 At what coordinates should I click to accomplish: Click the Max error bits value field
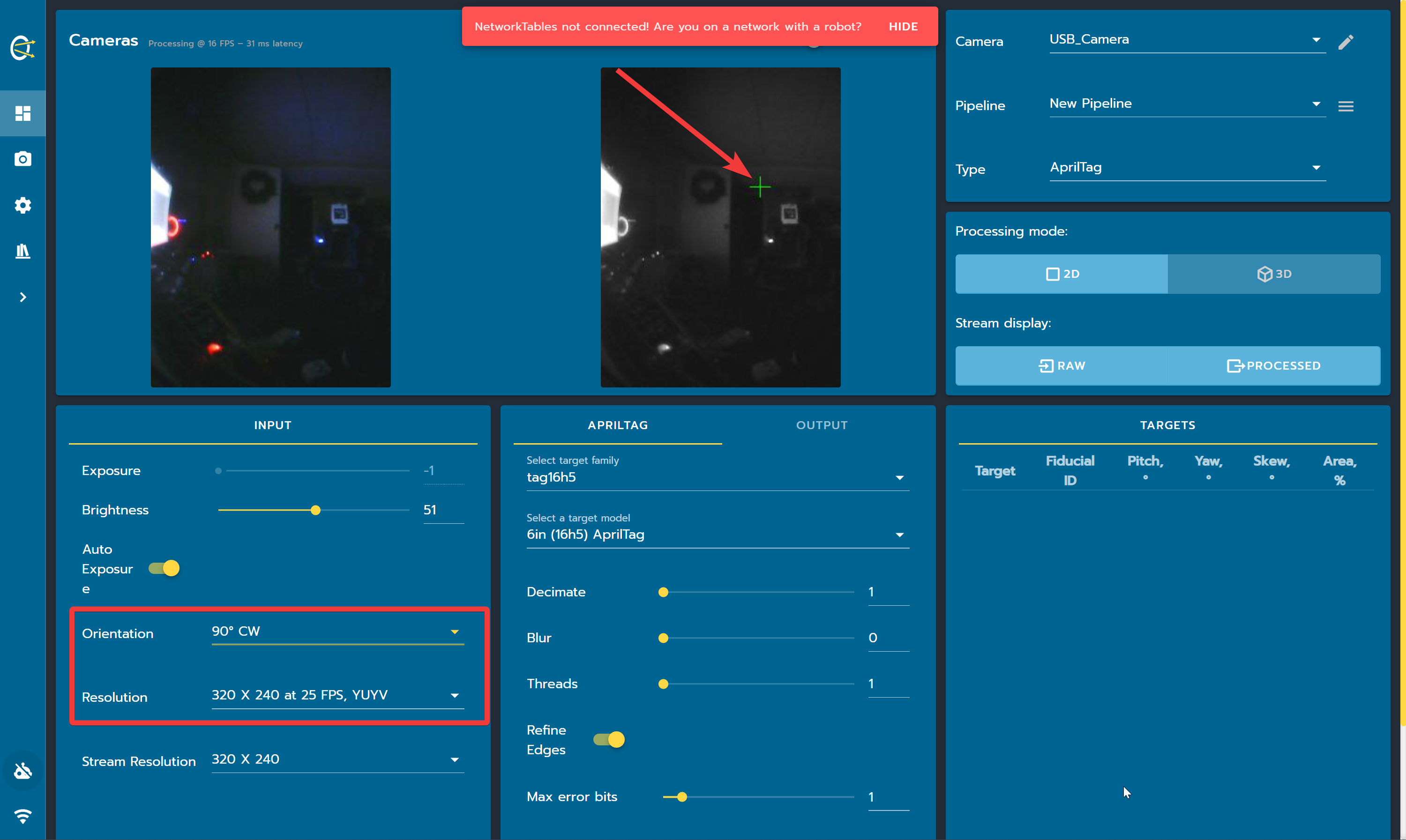point(888,796)
